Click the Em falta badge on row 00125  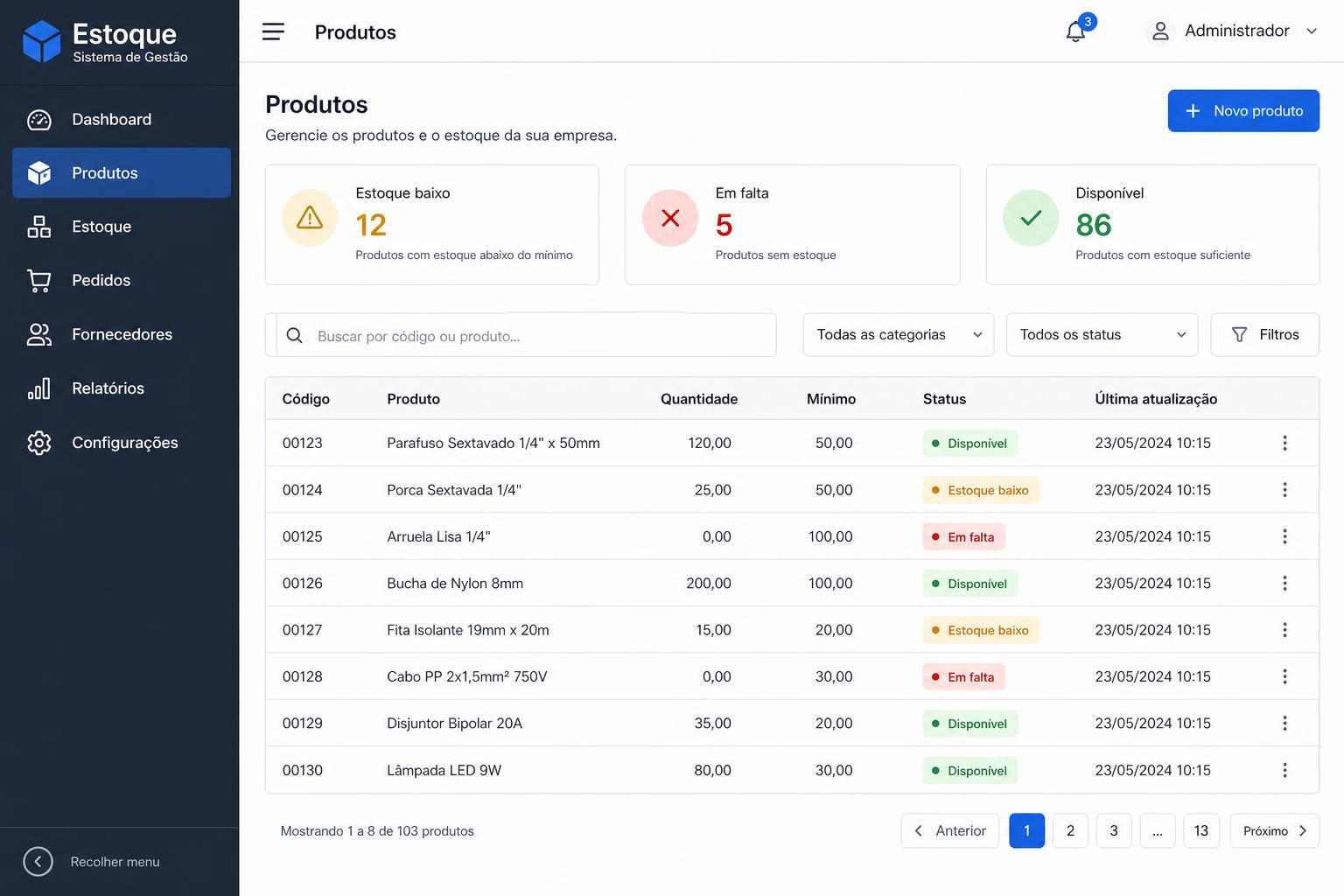coord(964,537)
